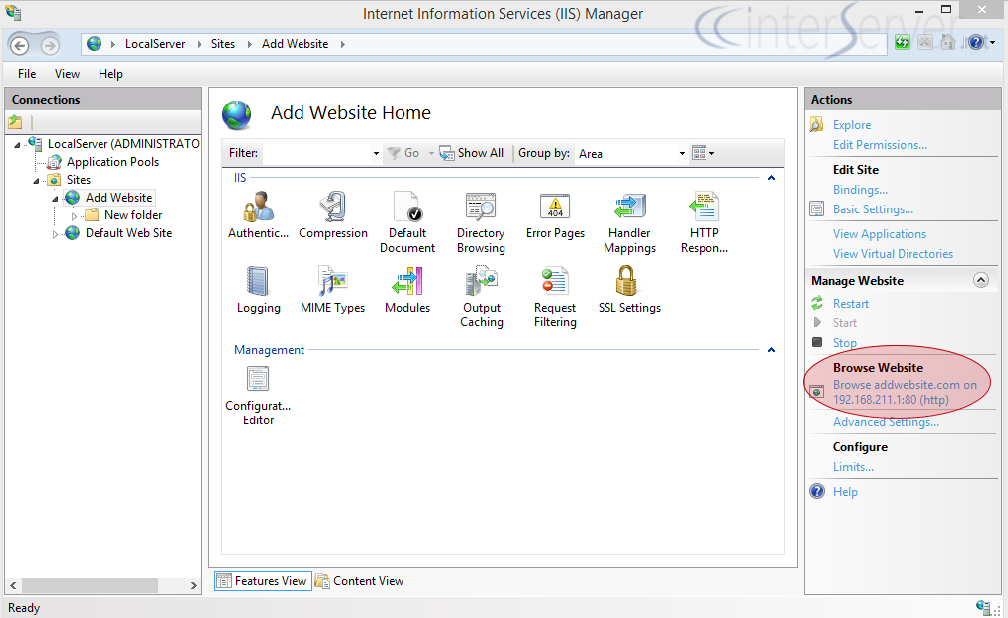The width and height of the screenshot is (1008, 618).
Task: Open the Request Filtering feature
Action: pyautogui.click(x=555, y=296)
